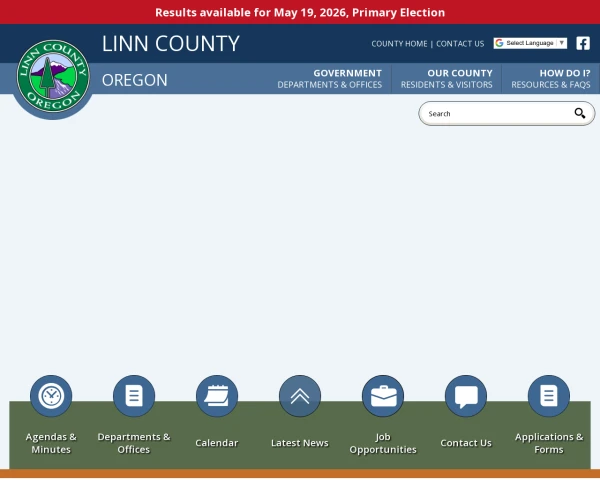Image resolution: width=600 pixels, height=480 pixels.
Task: Click the Job Opportunities text label
Action: pos(383,443)
